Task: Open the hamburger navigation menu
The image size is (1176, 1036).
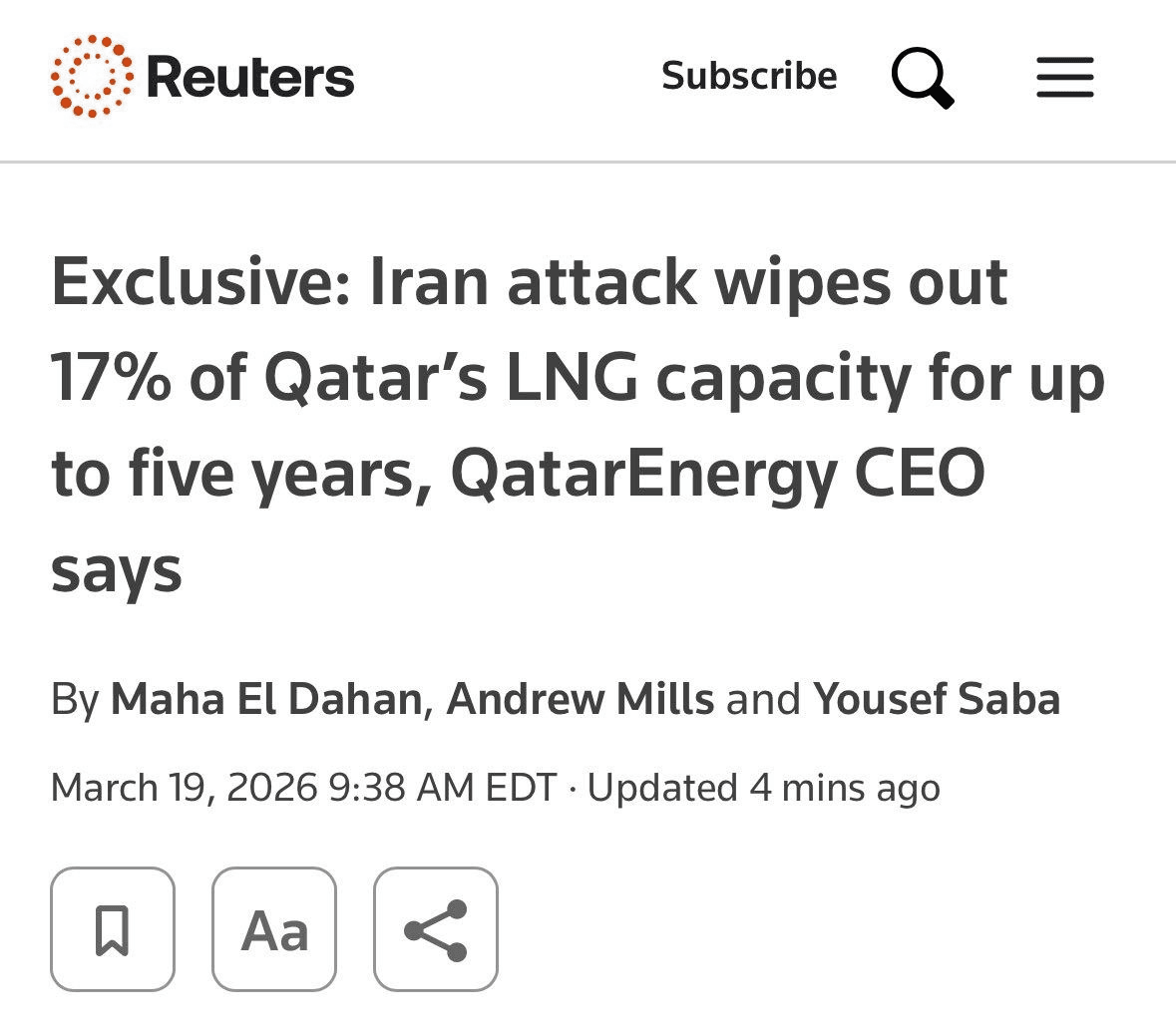Action: [x=1064, y=78]
